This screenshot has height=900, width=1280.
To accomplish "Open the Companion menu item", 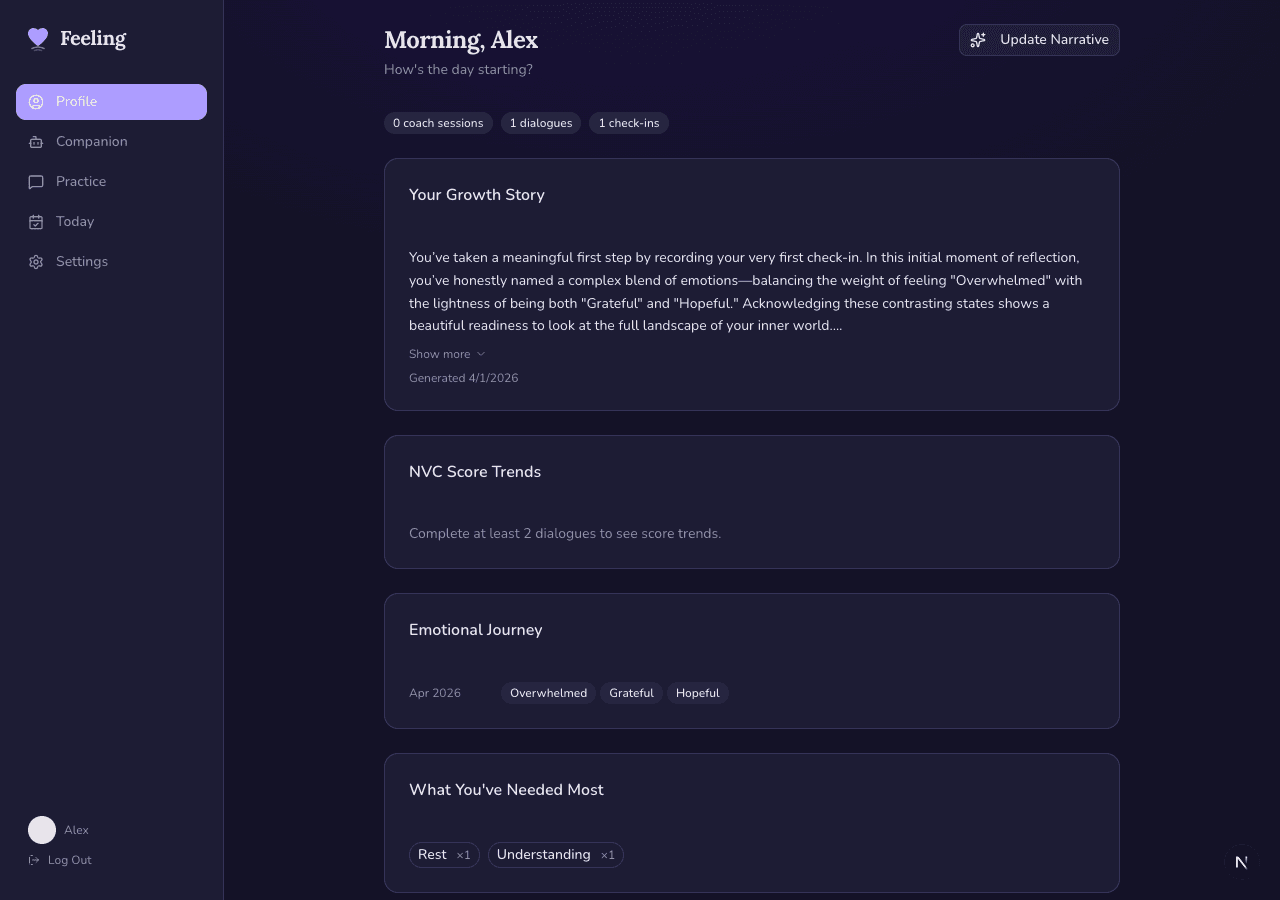I will point(91,142).
